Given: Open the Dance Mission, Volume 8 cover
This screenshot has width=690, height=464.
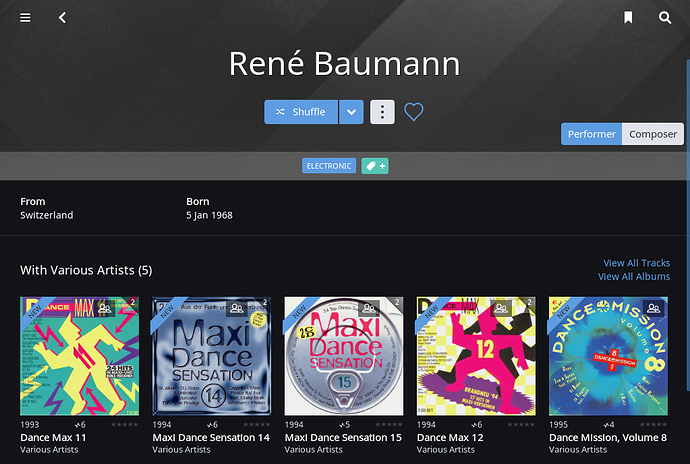Looking at the screenshot, I should coord(608,356).
